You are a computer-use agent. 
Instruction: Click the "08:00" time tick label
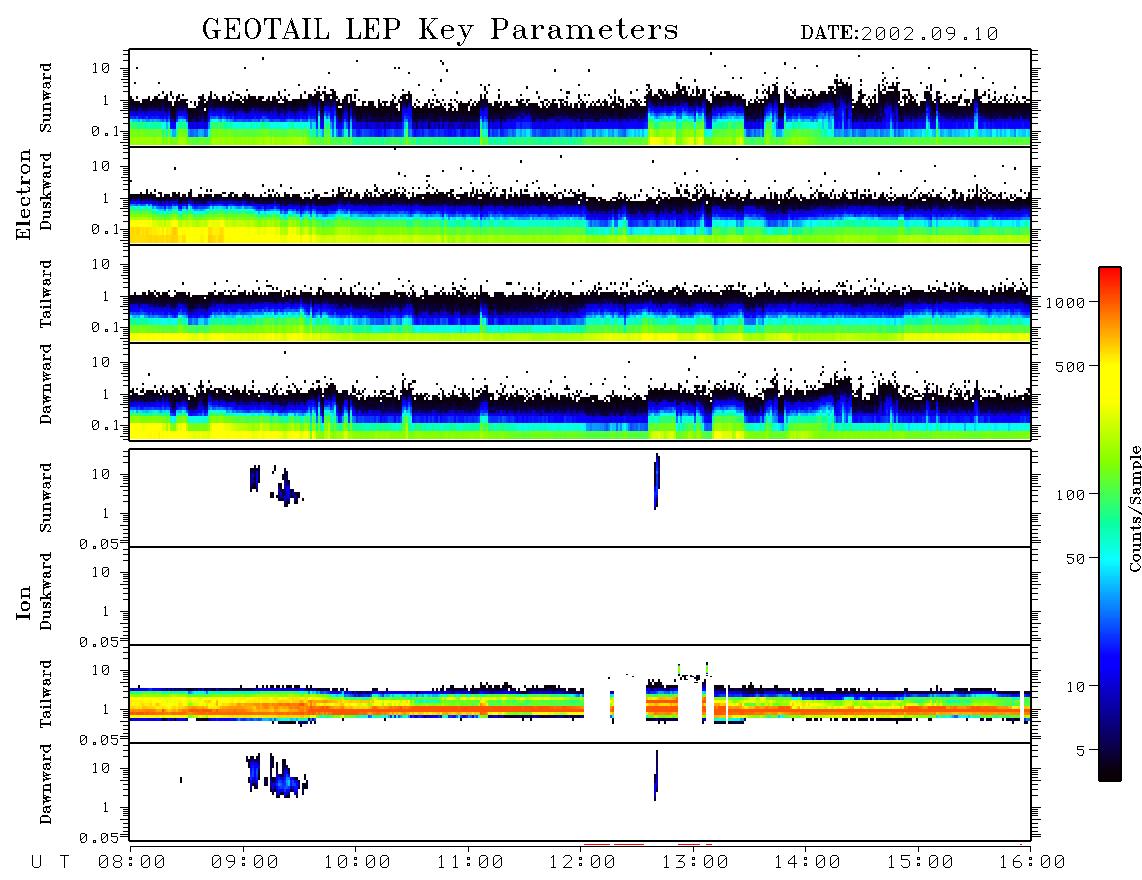[x=131, y=863]
